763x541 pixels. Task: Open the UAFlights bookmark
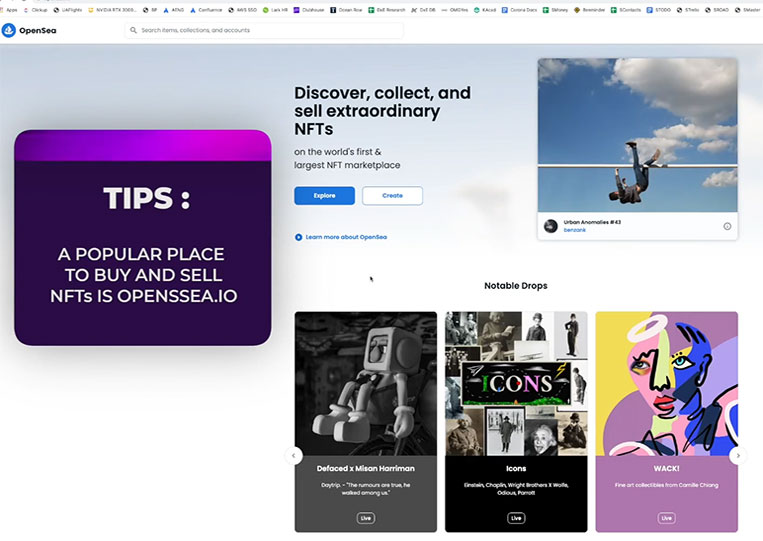(68, 10)
